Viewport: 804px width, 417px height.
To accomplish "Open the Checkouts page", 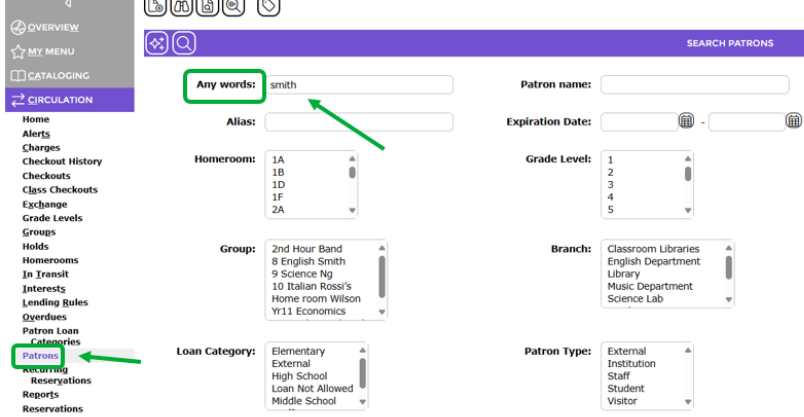I will click(46, 176).
